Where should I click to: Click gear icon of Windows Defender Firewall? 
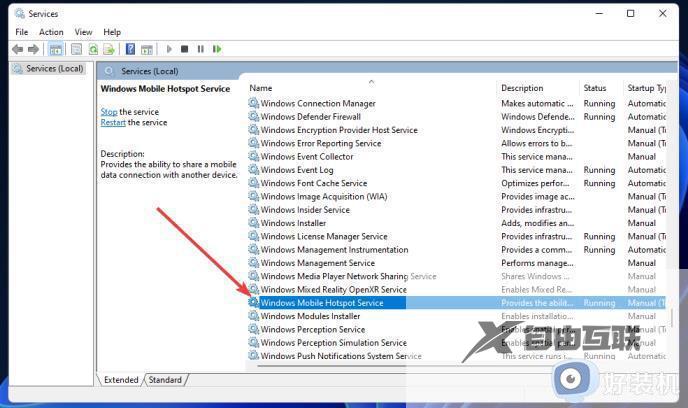tap(254, 116)
